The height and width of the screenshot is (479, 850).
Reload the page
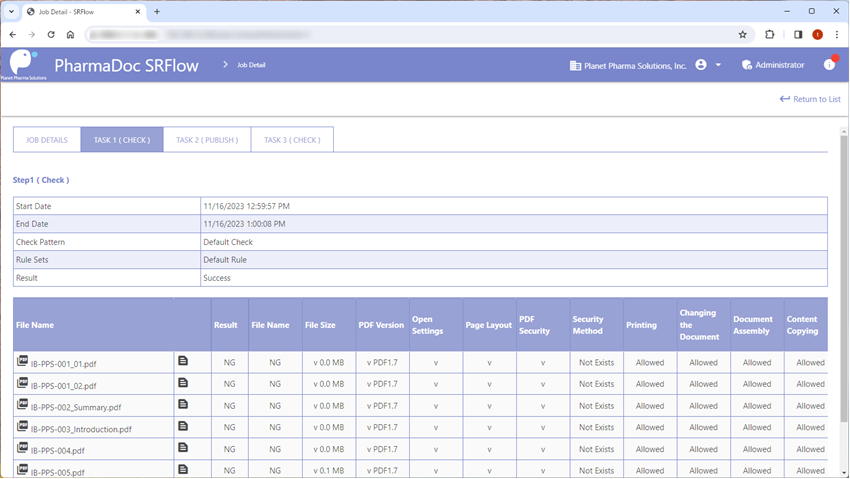51,35
